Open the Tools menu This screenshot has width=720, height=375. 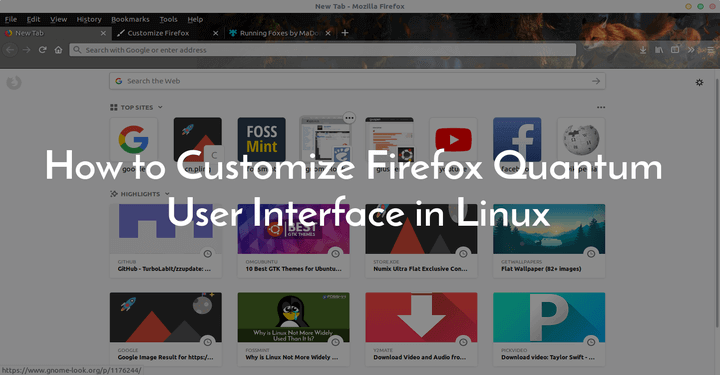[169, 19]
